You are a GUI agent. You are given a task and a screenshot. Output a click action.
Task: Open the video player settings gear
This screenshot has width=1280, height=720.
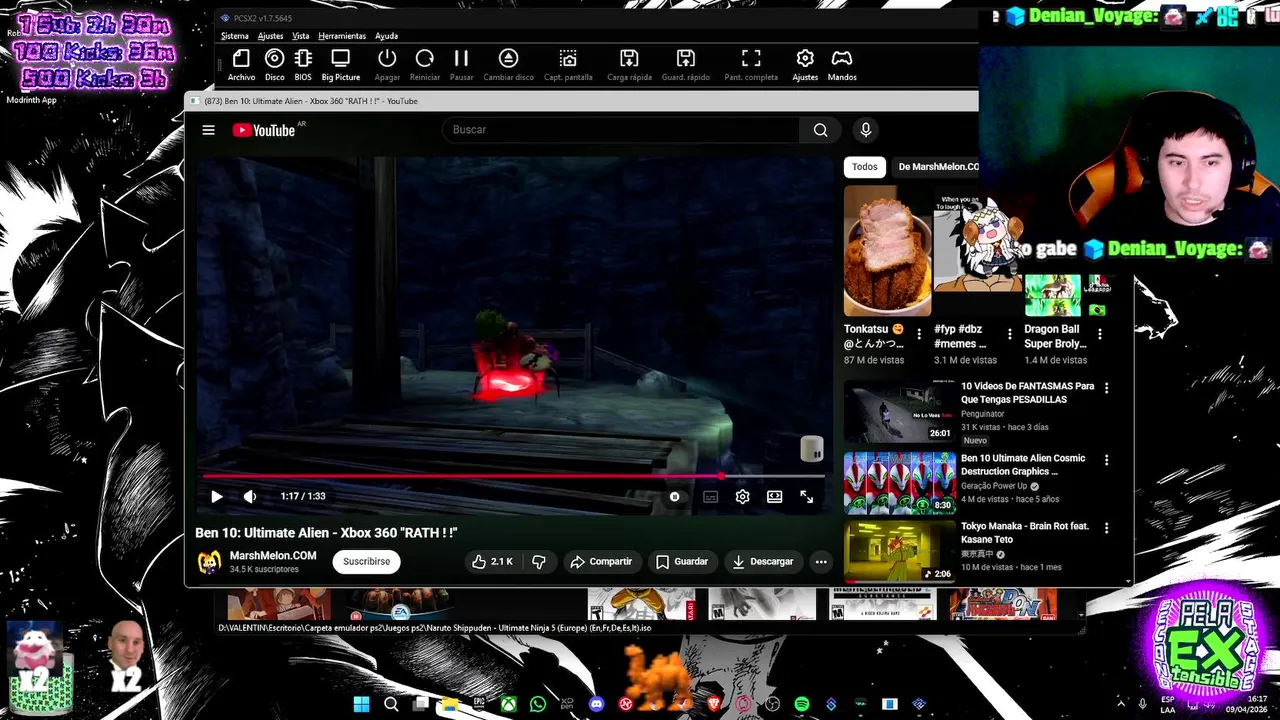pos(742,496)
